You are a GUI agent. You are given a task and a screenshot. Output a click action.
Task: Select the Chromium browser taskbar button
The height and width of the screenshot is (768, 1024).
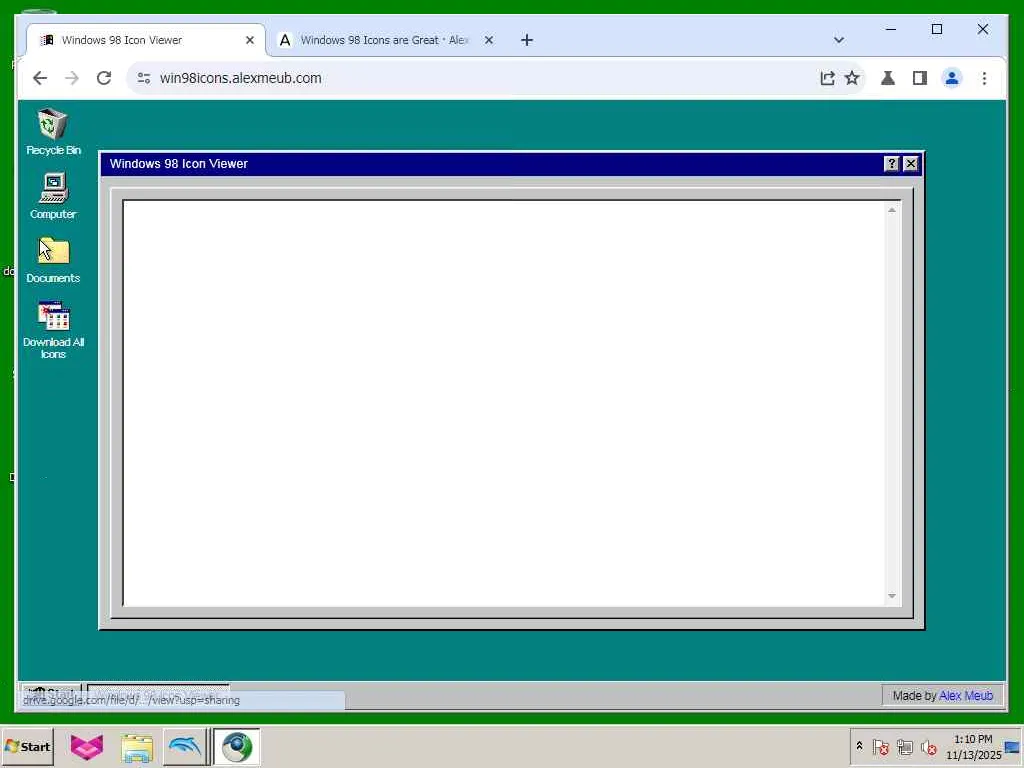(x=236, y=746)
